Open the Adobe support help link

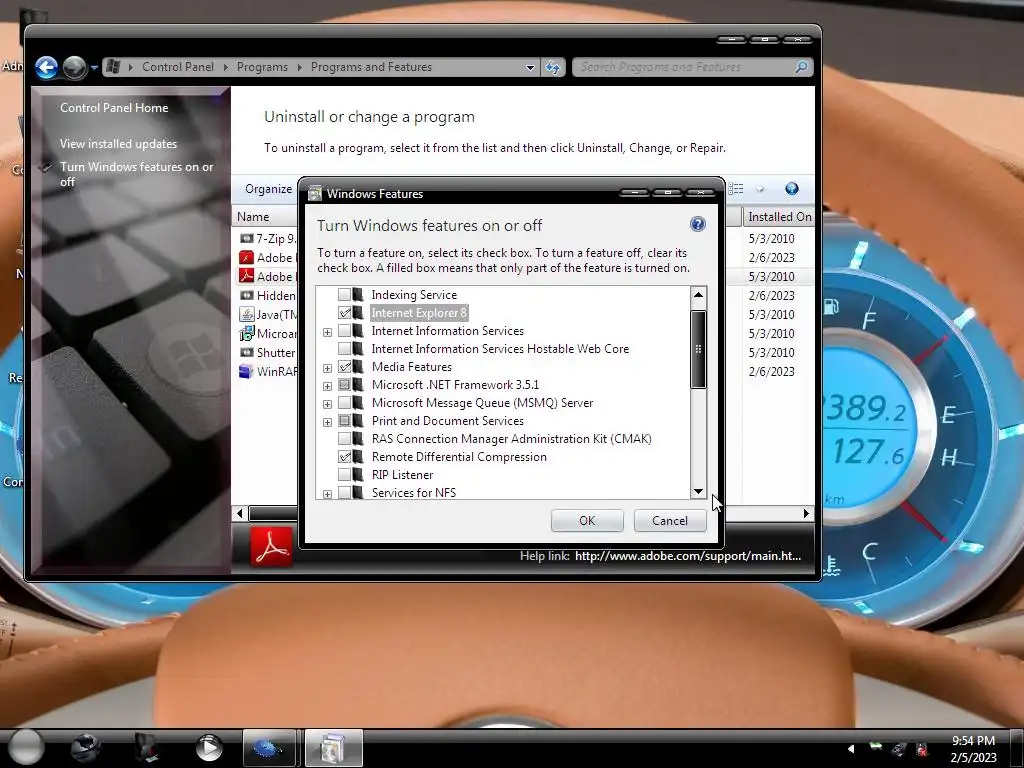pyautogui.click(x=688, y=556)
